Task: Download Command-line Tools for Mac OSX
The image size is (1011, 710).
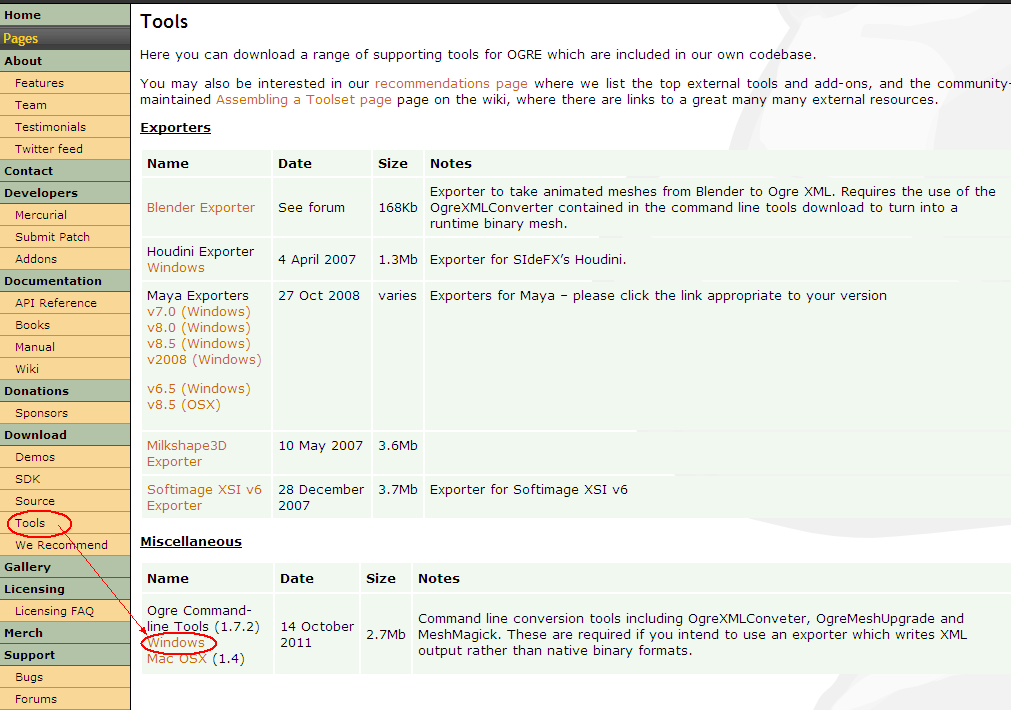Action: point(177,658)
